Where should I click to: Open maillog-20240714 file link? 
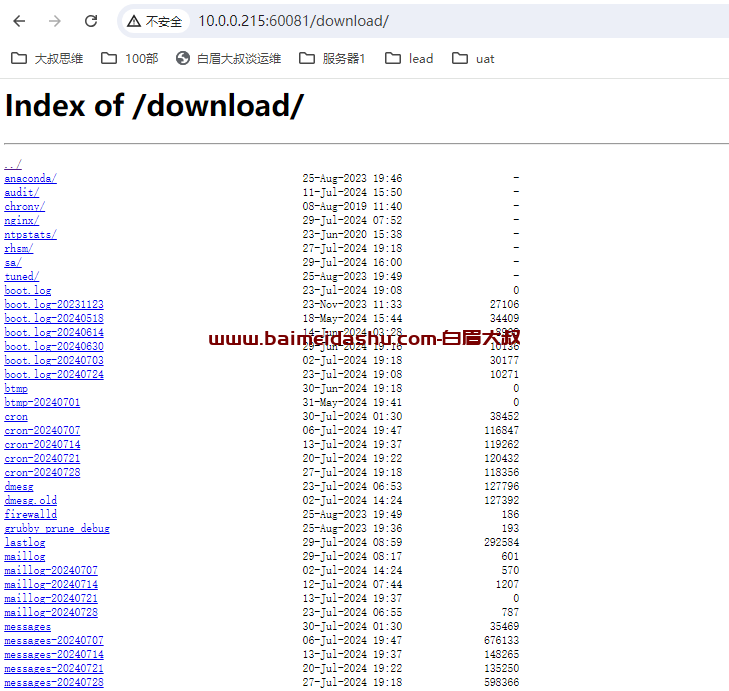[51, 585]
